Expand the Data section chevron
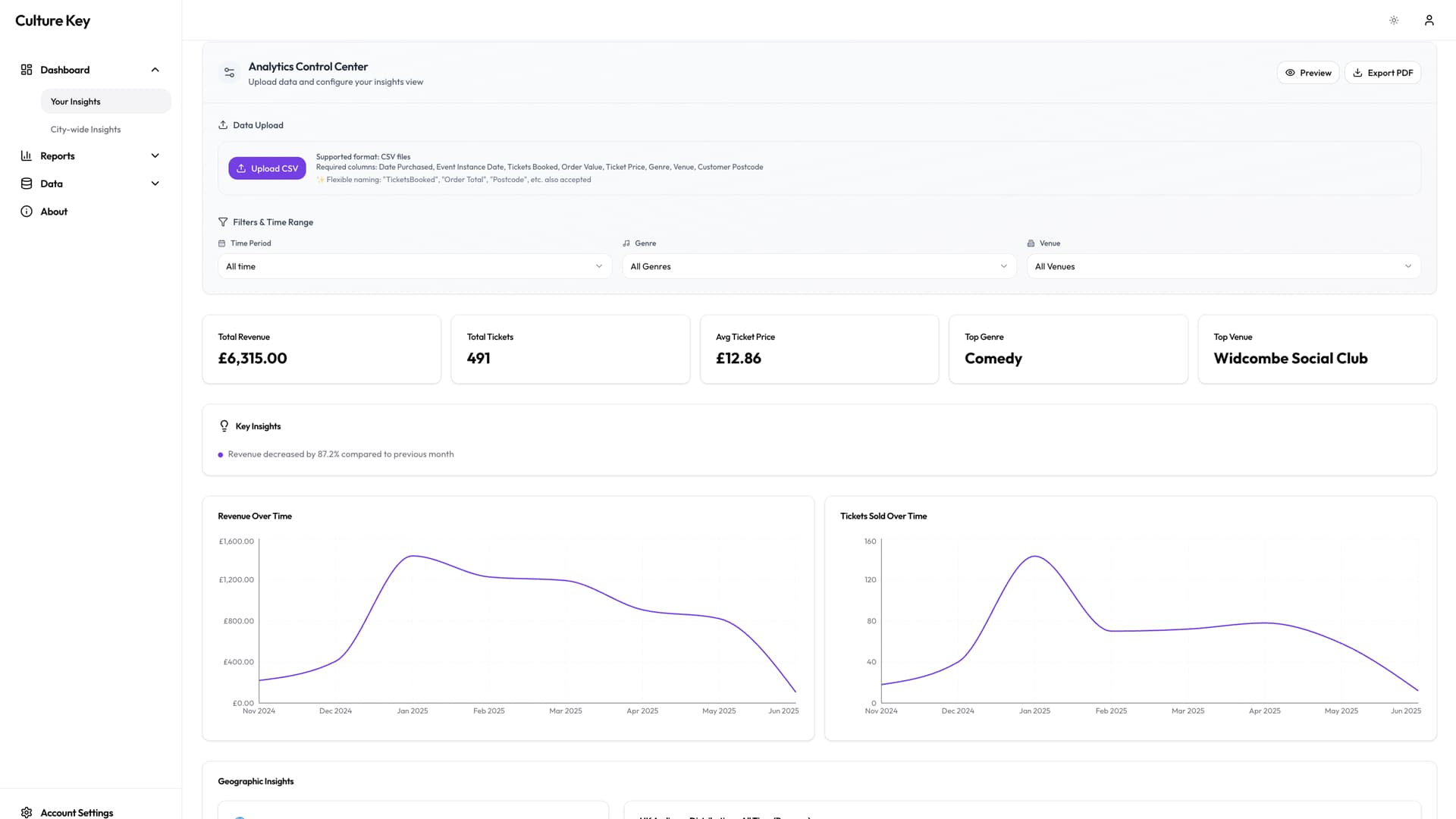The image size is (1456, 819). pyautogui.click(x=155, y=184)
